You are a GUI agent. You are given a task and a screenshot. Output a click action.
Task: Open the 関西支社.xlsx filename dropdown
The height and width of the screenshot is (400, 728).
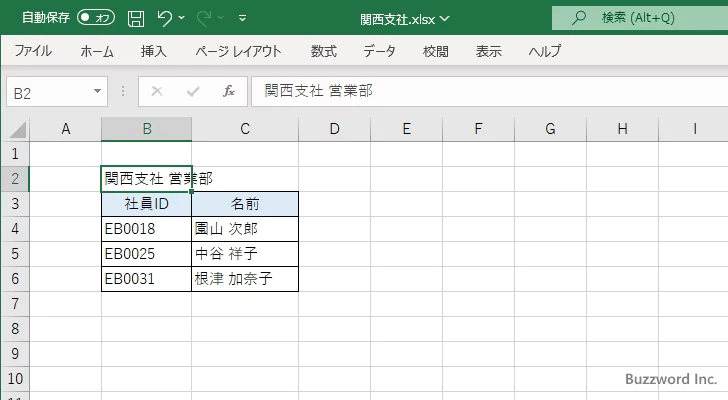tap(444, 19)
